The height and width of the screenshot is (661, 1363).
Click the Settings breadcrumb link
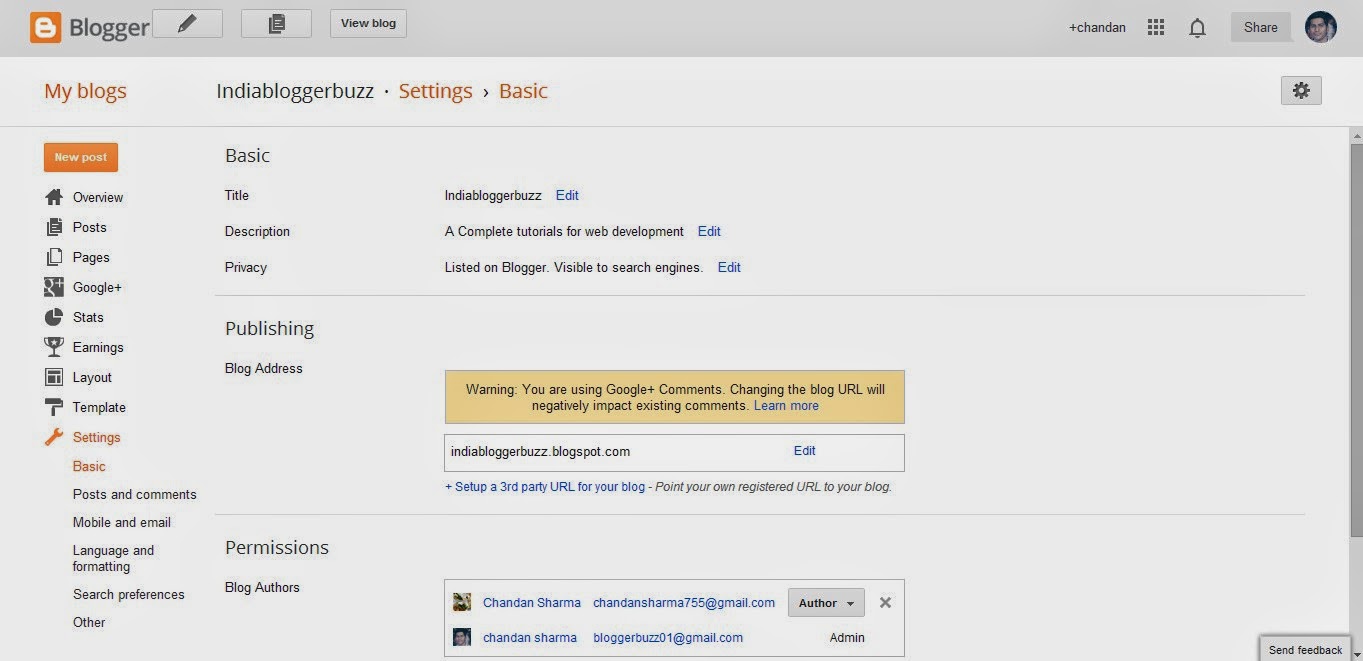click(x=435, y=91)
